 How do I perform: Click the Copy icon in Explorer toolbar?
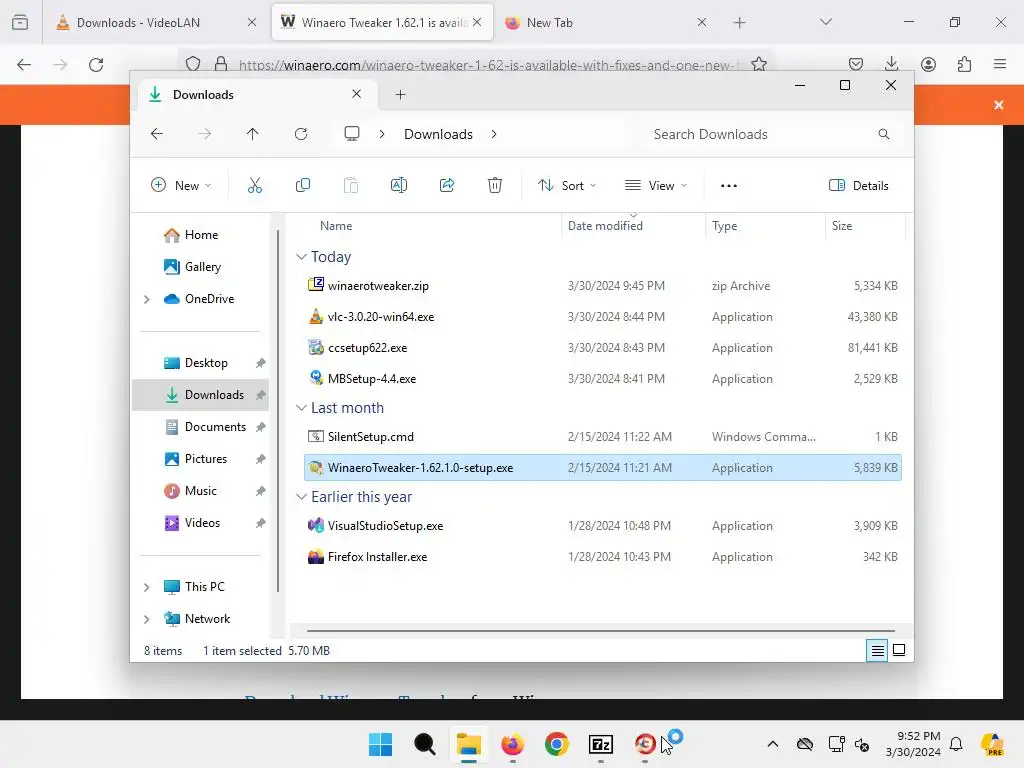[x=303, y=185]
